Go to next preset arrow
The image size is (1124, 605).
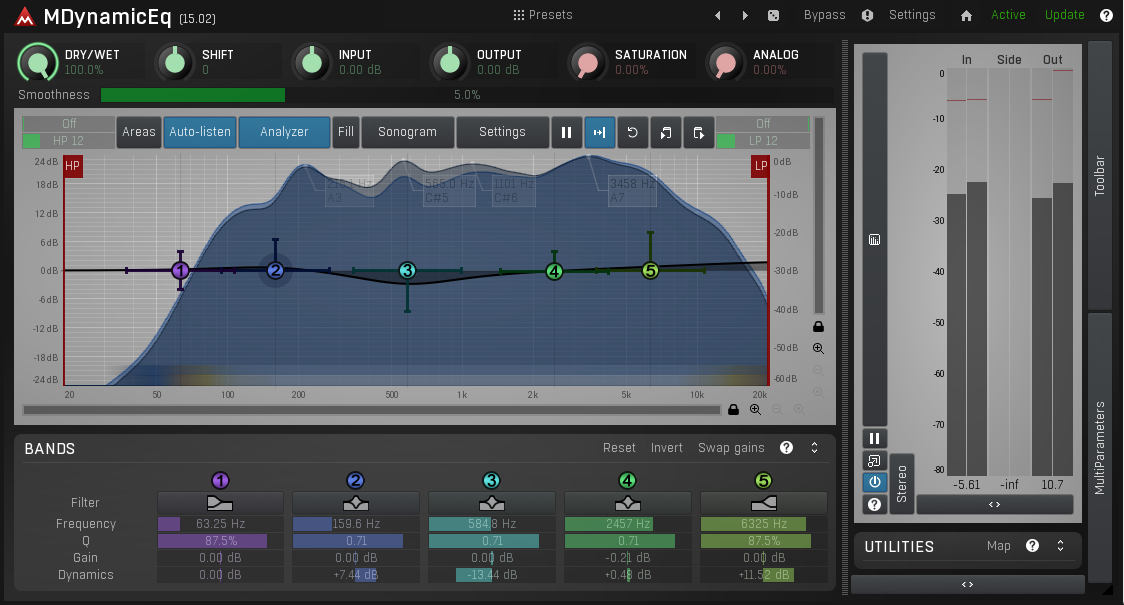745,15
